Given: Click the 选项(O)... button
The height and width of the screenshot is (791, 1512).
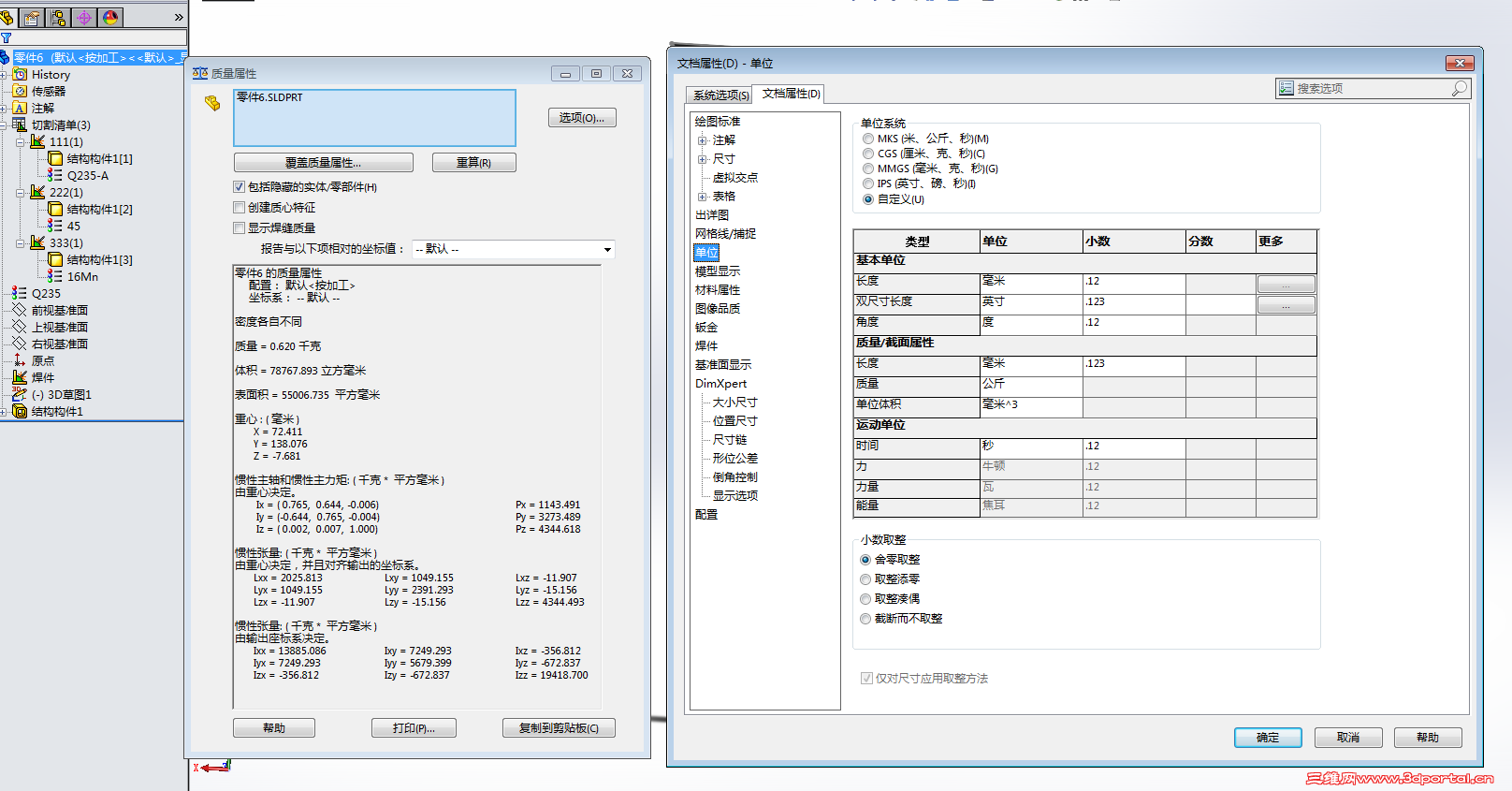Looking at the screenshot, I should click(x=582, y=118).
